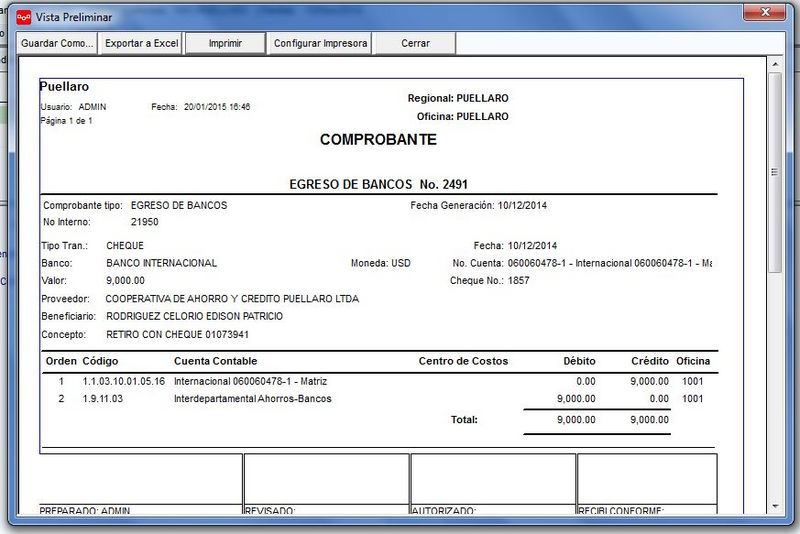Open Configurar Impresora settings
This screenshot has height=534, width=800.
tap(320, 43)
